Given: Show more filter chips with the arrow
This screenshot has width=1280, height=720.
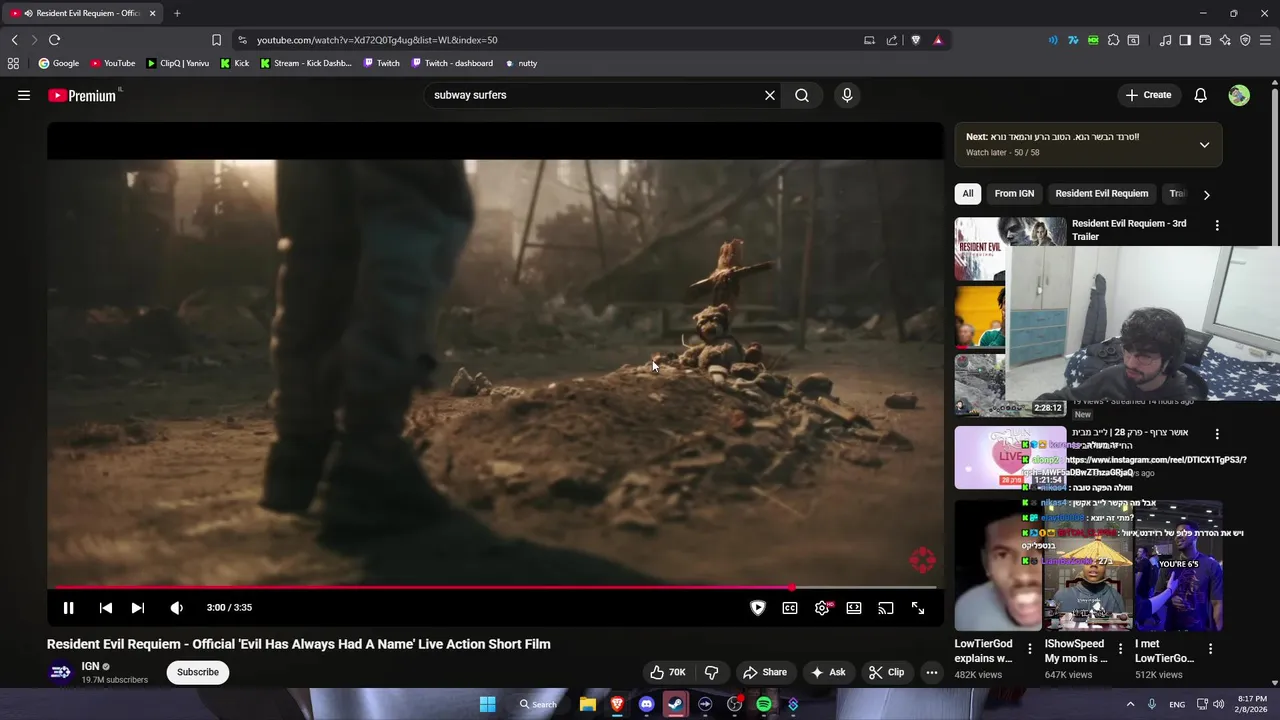Looking at the screenshot, I should (x=1206, y=195).
